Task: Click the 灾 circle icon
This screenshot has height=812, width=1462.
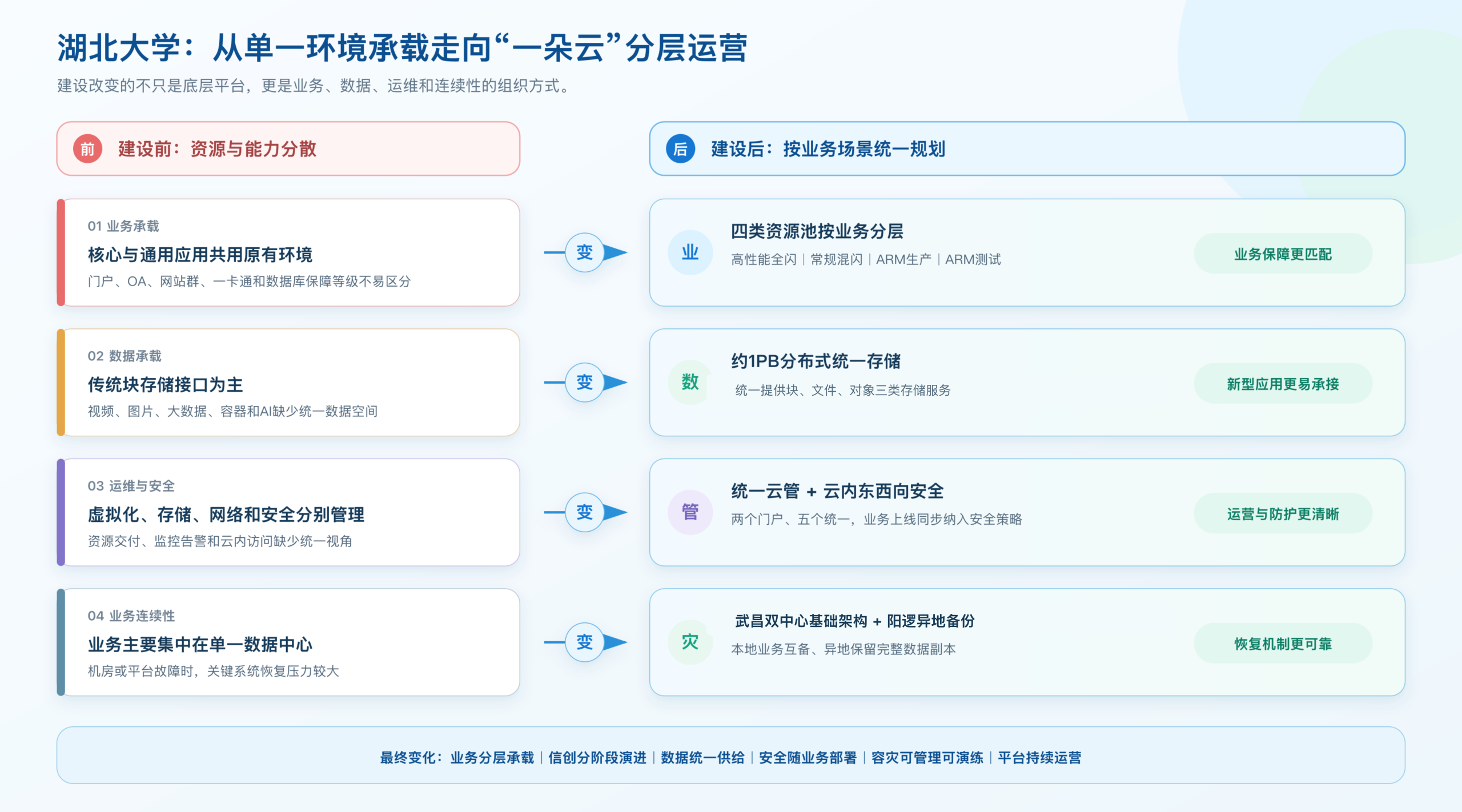Action: pyautogui.click(x=690, y=642)
